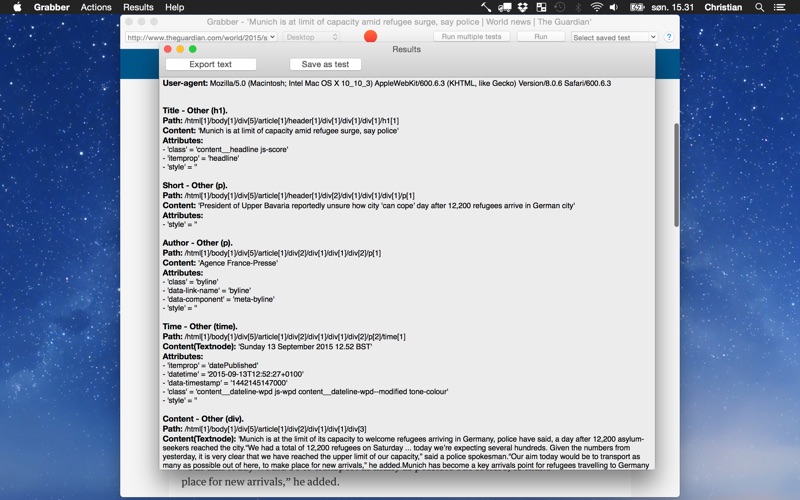
Task: Open Spotlight search magnifier
Action: [760, 7]
